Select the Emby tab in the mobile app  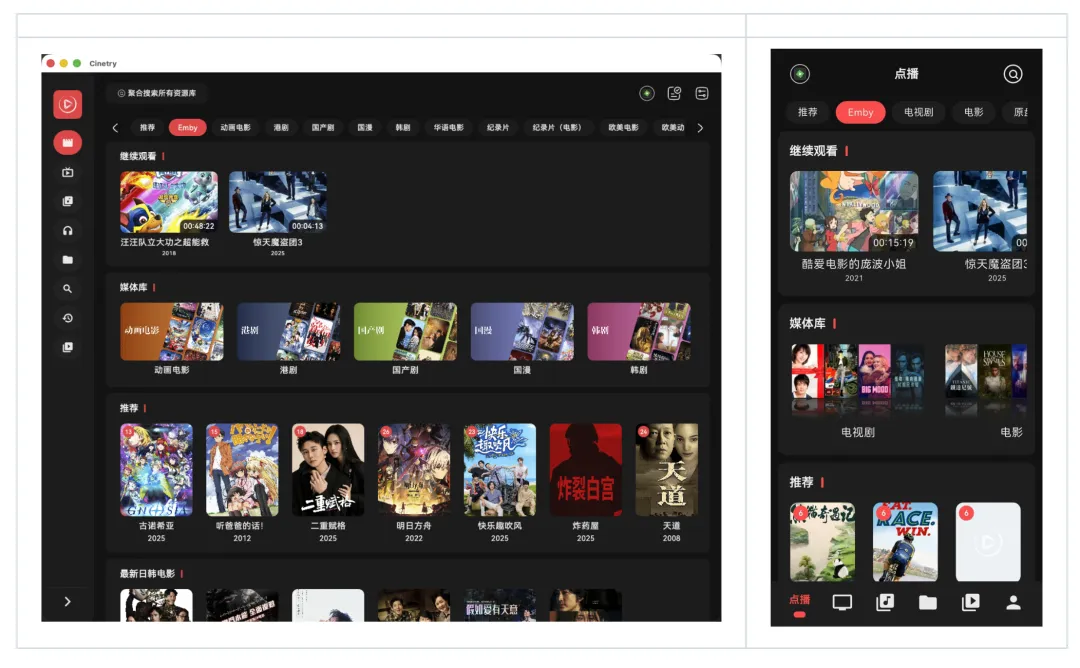[860, 112]
